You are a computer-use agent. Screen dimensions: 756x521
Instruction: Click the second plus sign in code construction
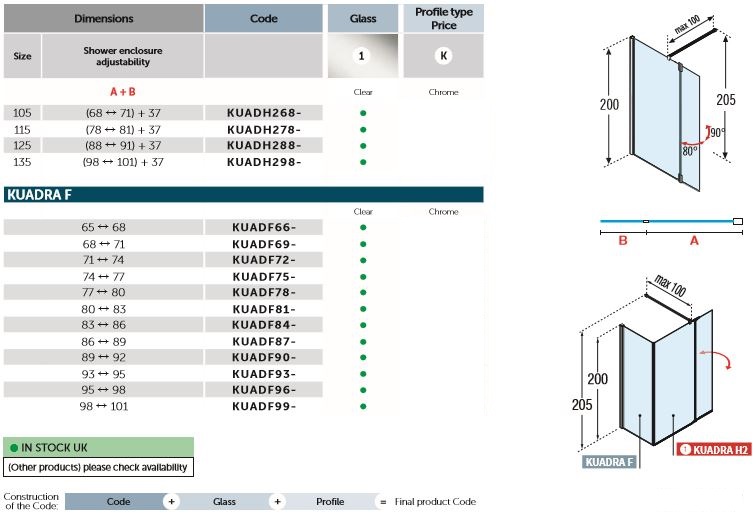point(277,502)
